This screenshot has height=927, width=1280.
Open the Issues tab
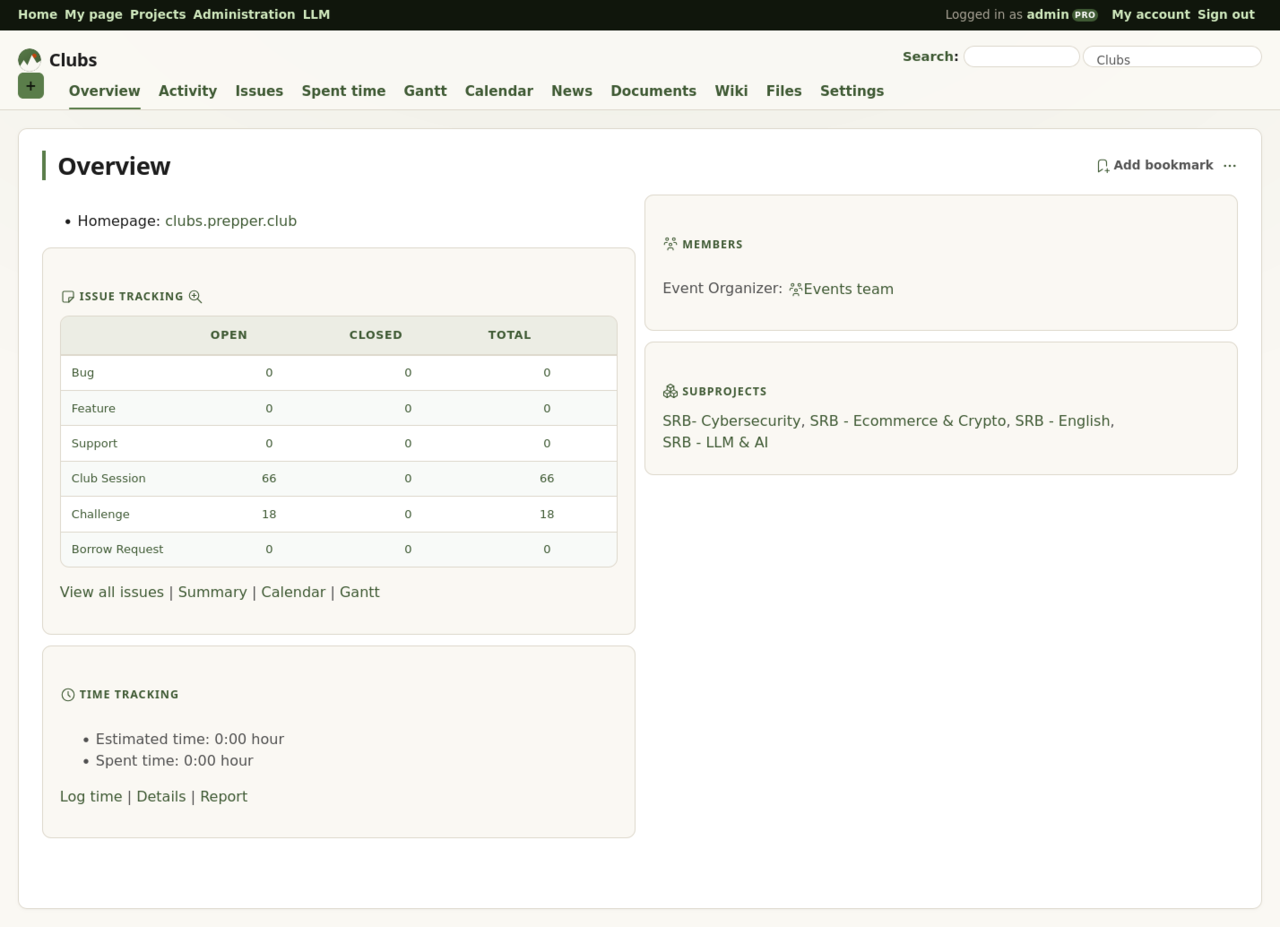point(259,91)
